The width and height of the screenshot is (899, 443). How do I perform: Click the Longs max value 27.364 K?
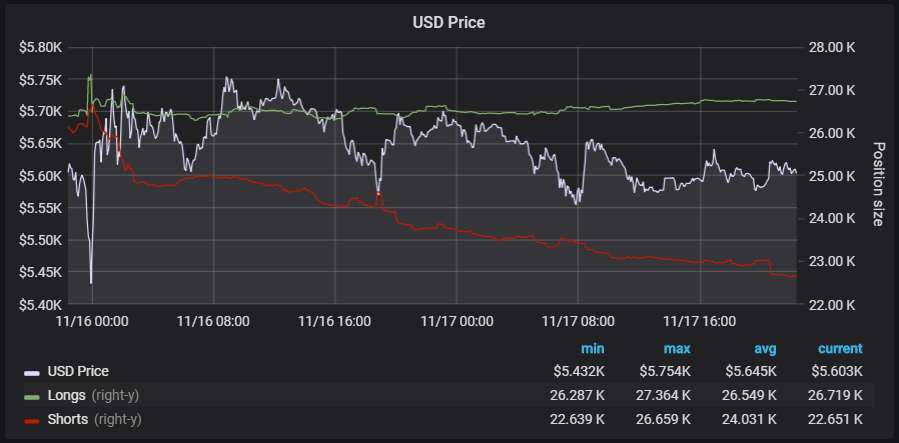[x=663, y=395]
